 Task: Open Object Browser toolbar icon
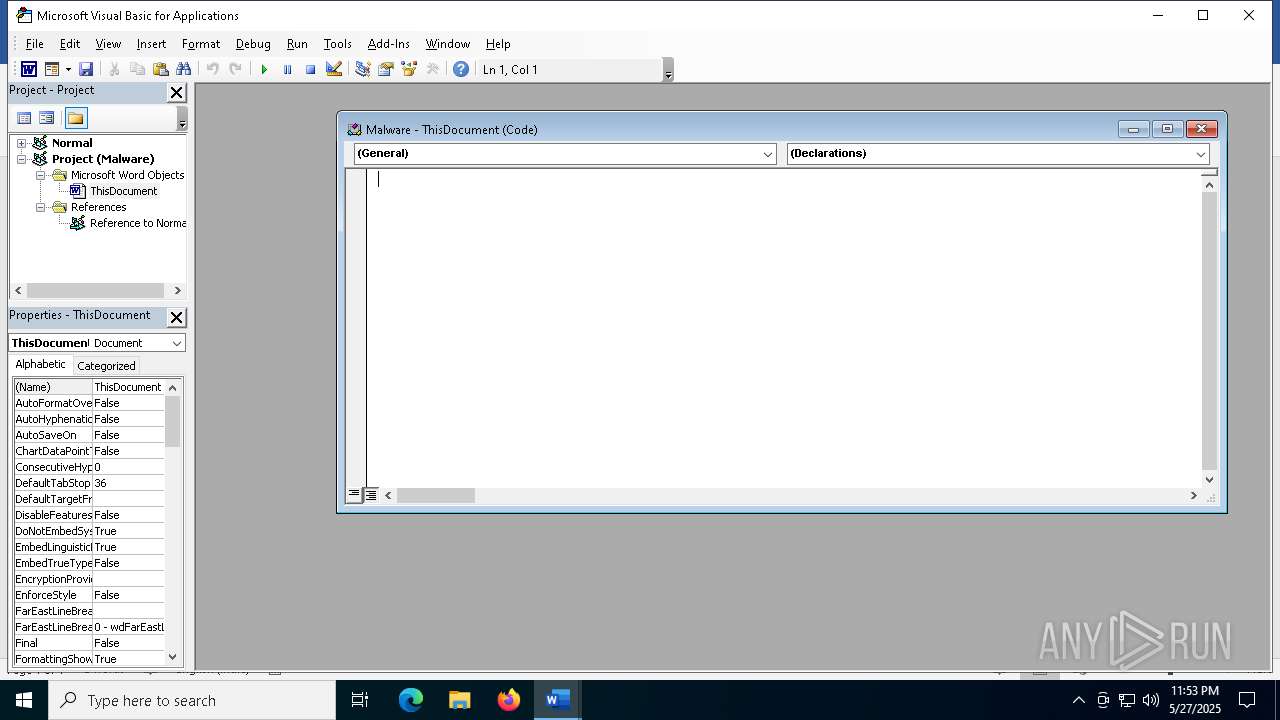[x=409, y=69]
